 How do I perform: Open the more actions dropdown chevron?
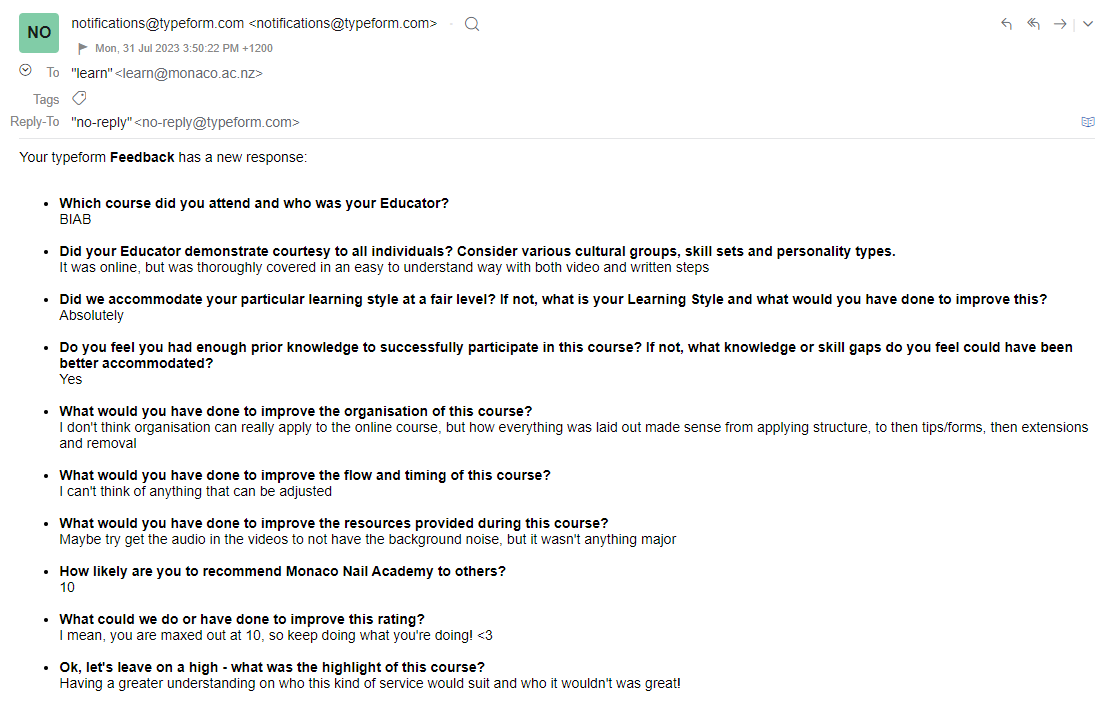coord(1088,24)
